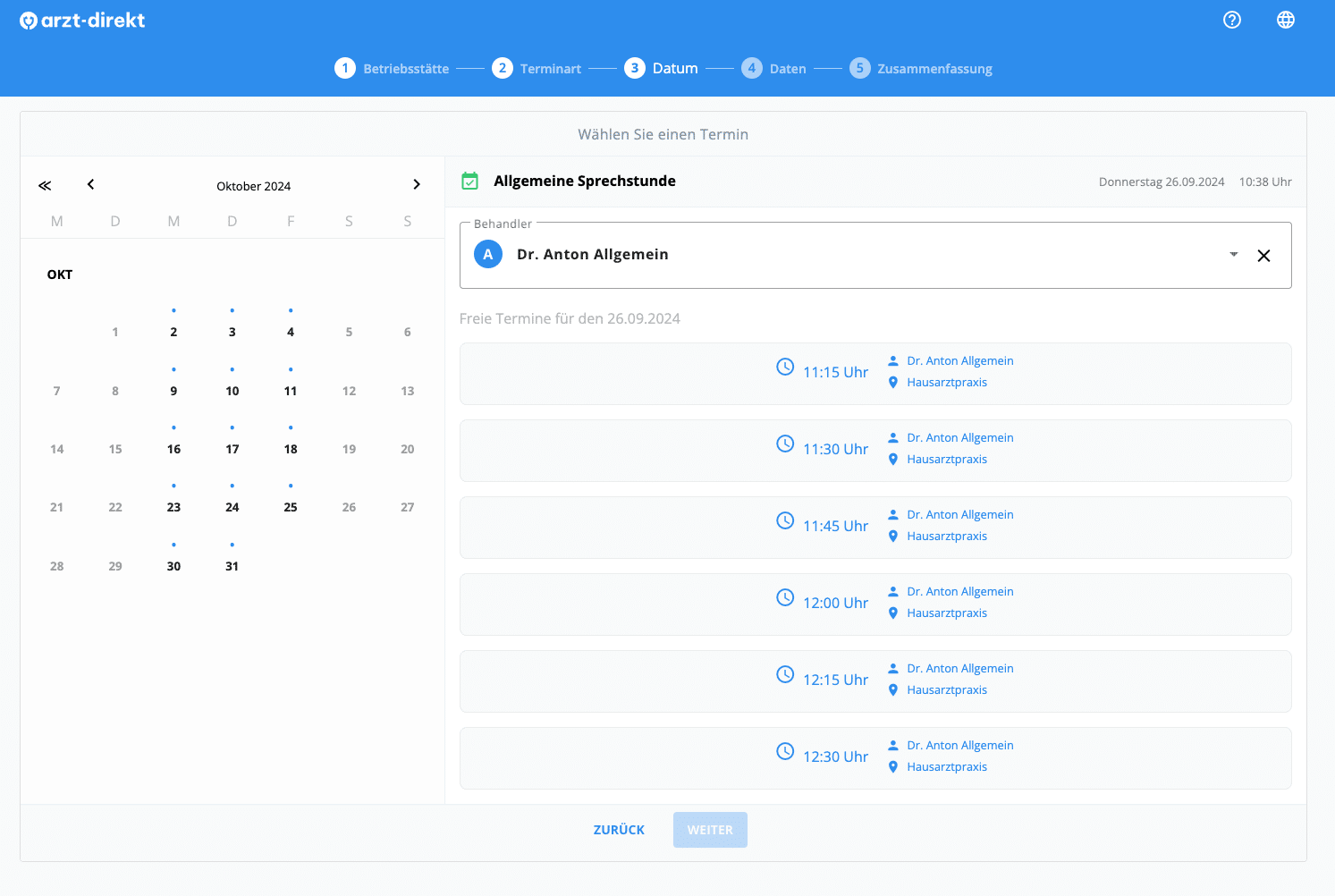Go to step 1 Betriebsstätte
Screen dimensions: 1335x896
[392, 68]
